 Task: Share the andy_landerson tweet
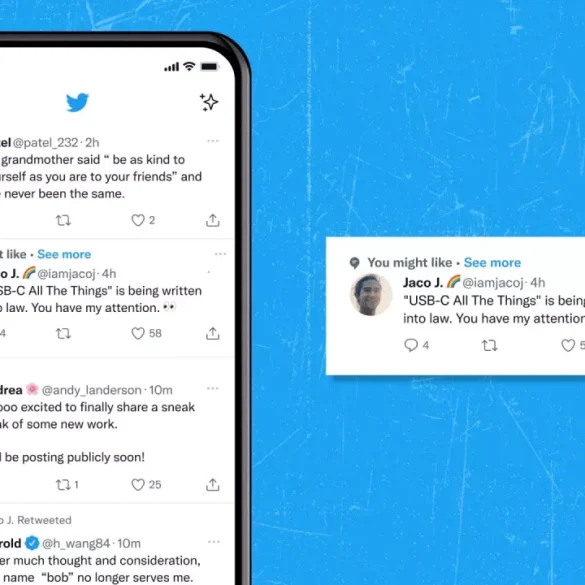point(213,485)
